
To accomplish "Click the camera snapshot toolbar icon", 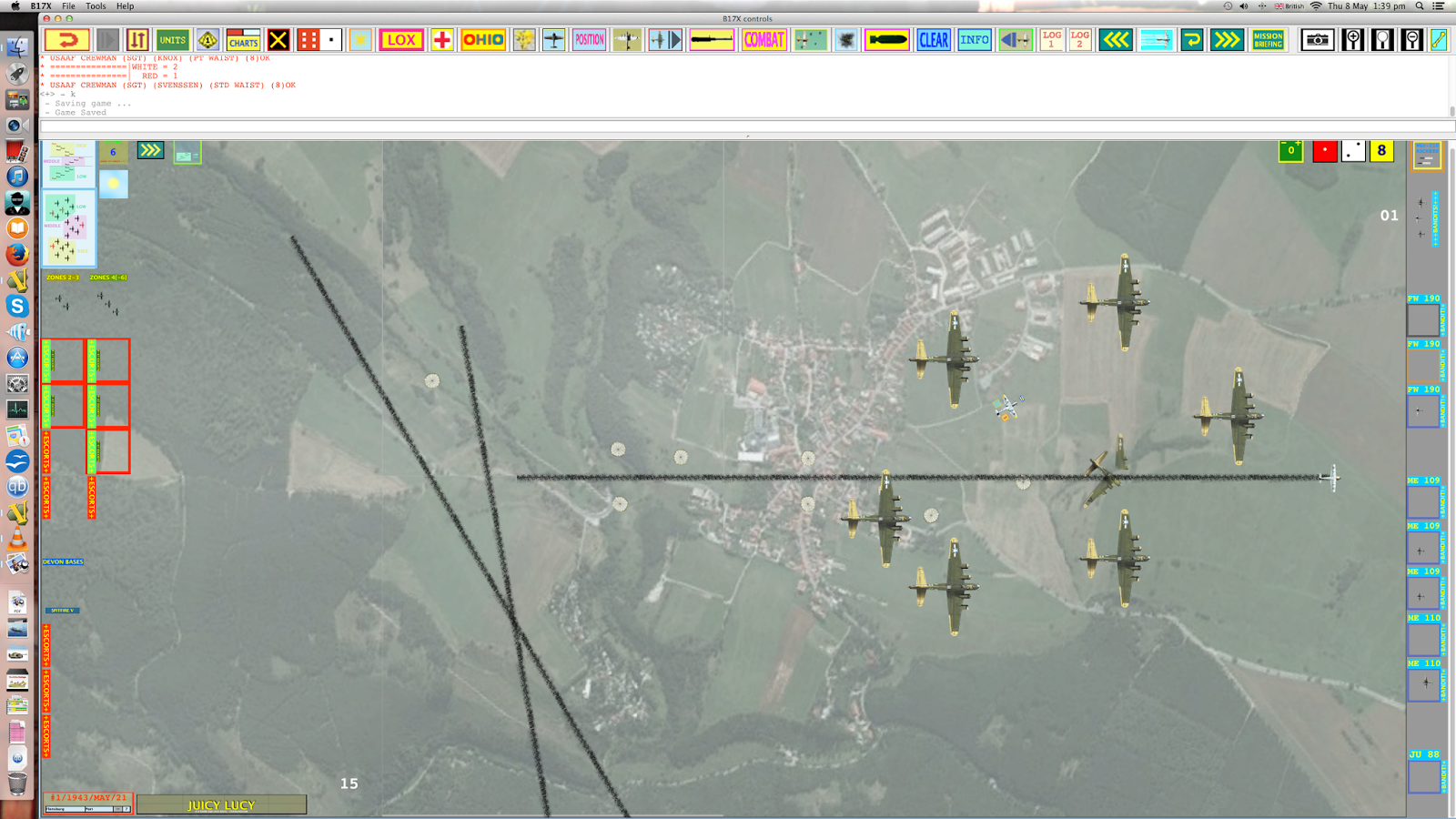I will pyautogui.click(x=1317, y=40).
